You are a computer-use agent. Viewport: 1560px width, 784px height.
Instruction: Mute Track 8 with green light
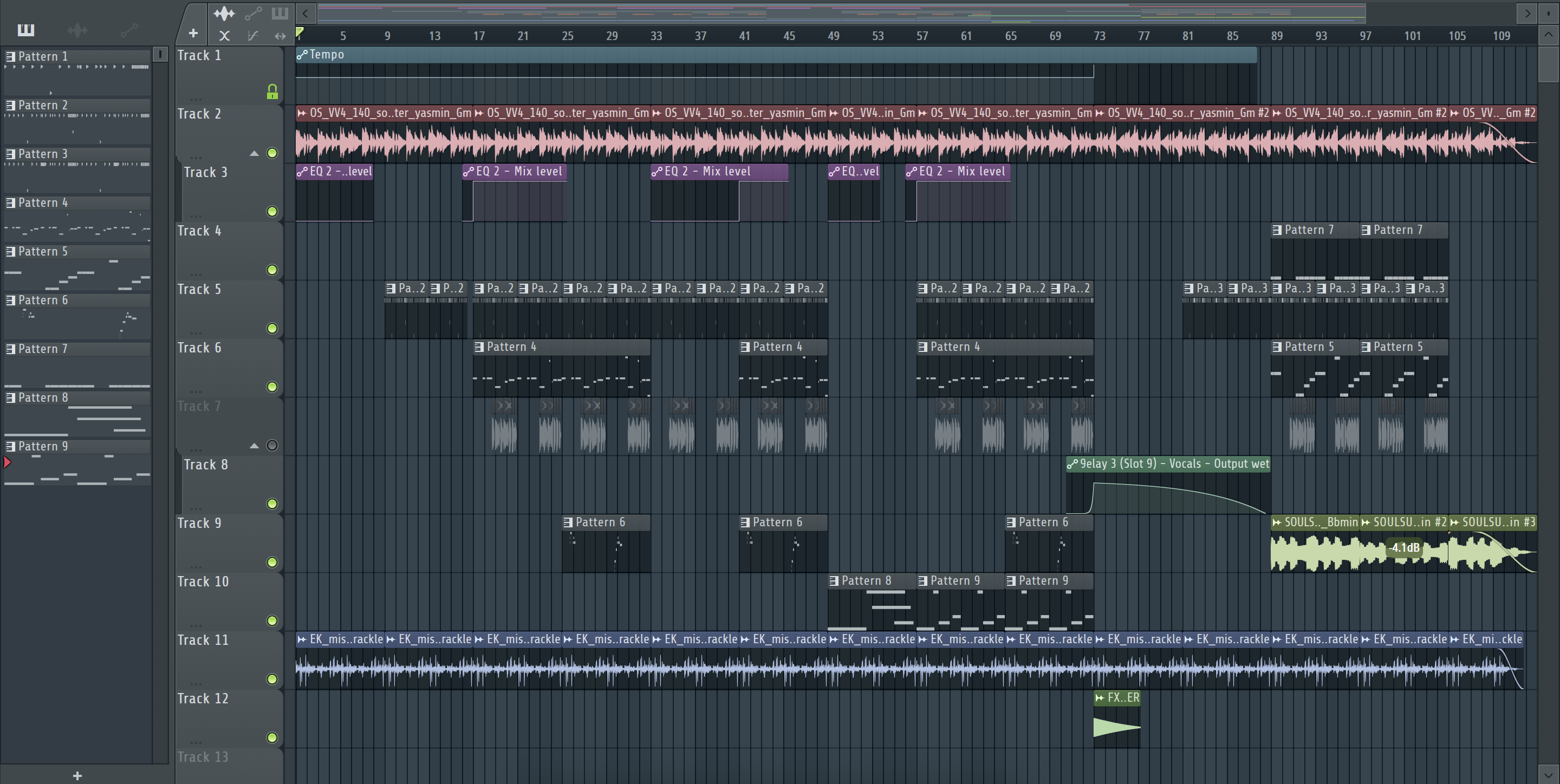click(x=272, y=504)
